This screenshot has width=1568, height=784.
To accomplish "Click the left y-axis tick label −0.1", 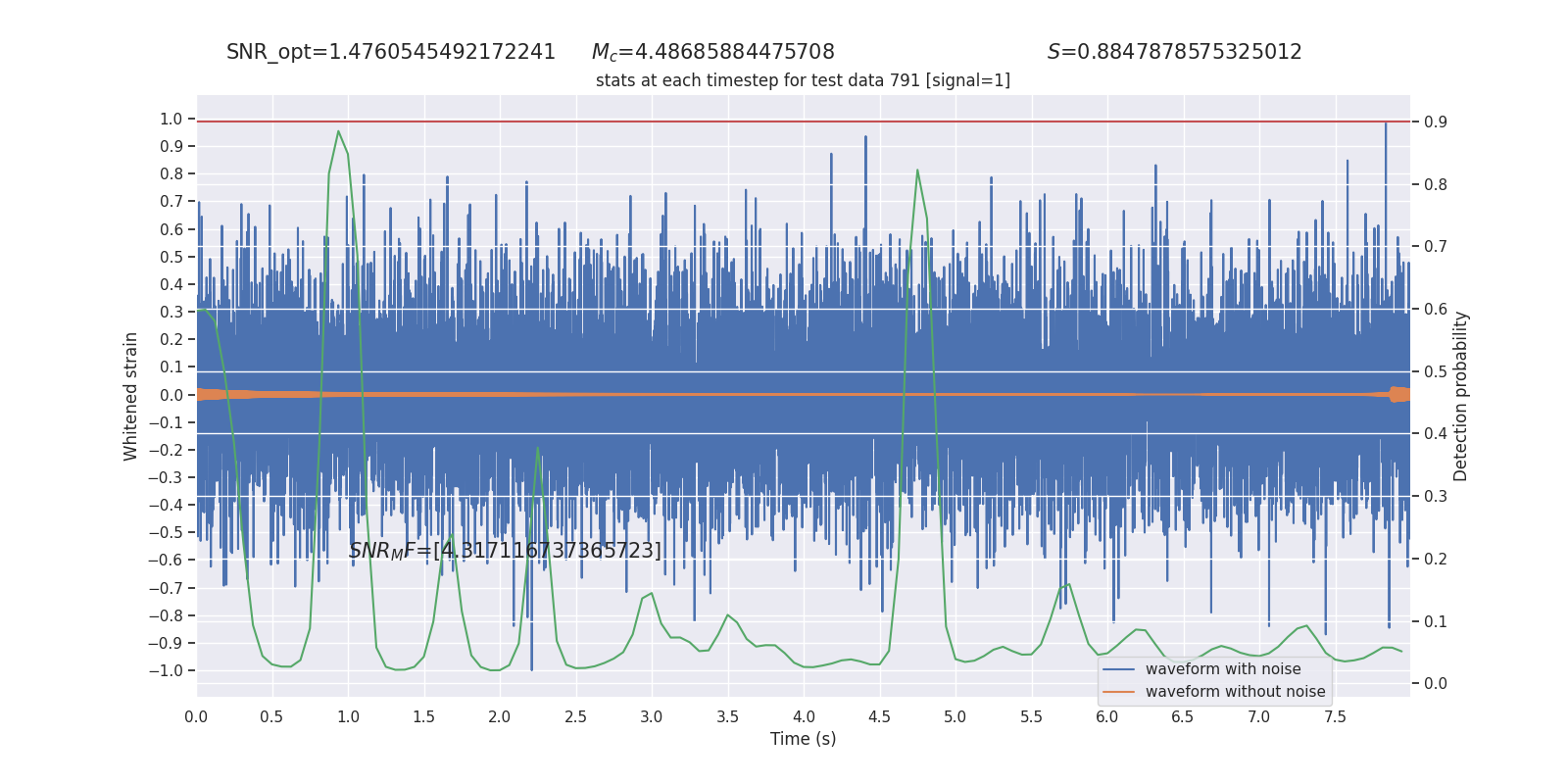I will [x=166, y=422].
